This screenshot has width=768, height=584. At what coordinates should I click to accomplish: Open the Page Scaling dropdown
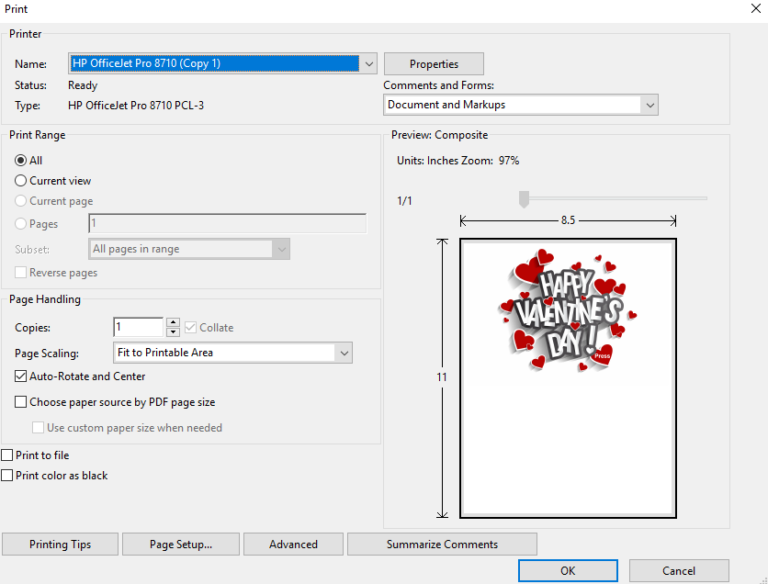tap(344, 353)
